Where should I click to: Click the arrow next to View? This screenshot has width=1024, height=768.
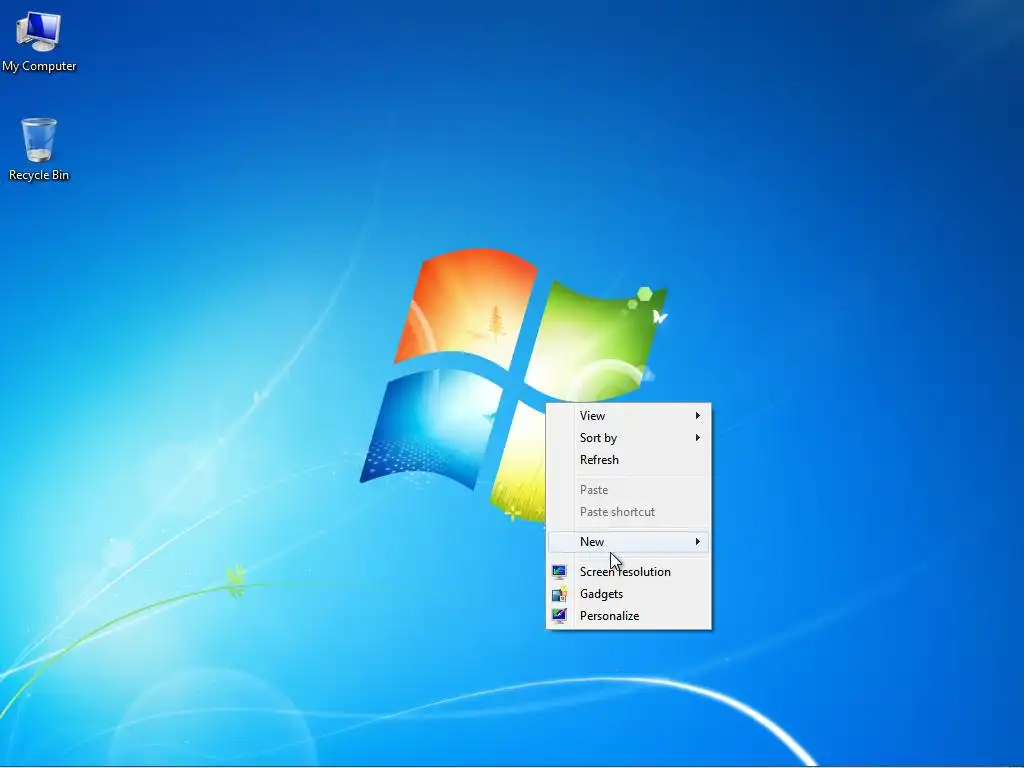pyautogui.click(x=697, y=416)
